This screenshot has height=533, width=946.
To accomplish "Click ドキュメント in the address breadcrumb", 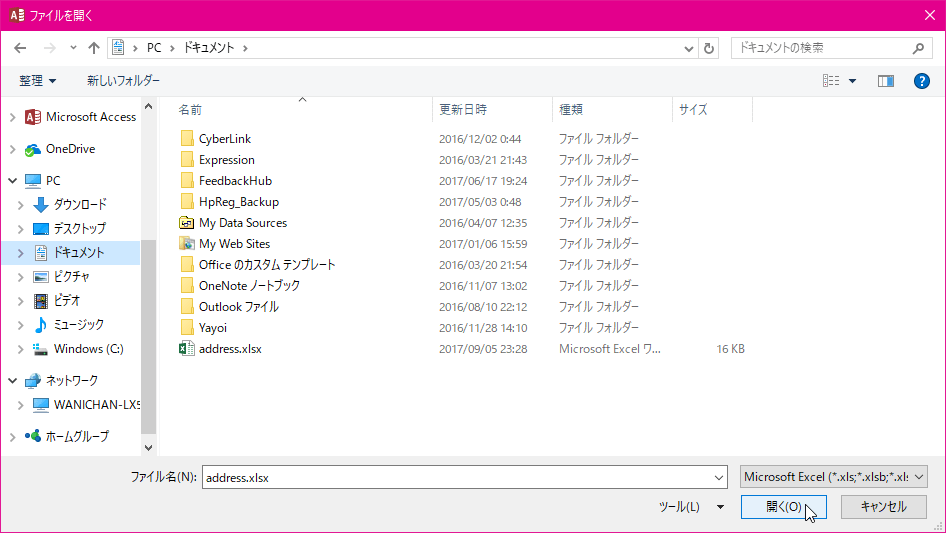I will coord(209,48).
